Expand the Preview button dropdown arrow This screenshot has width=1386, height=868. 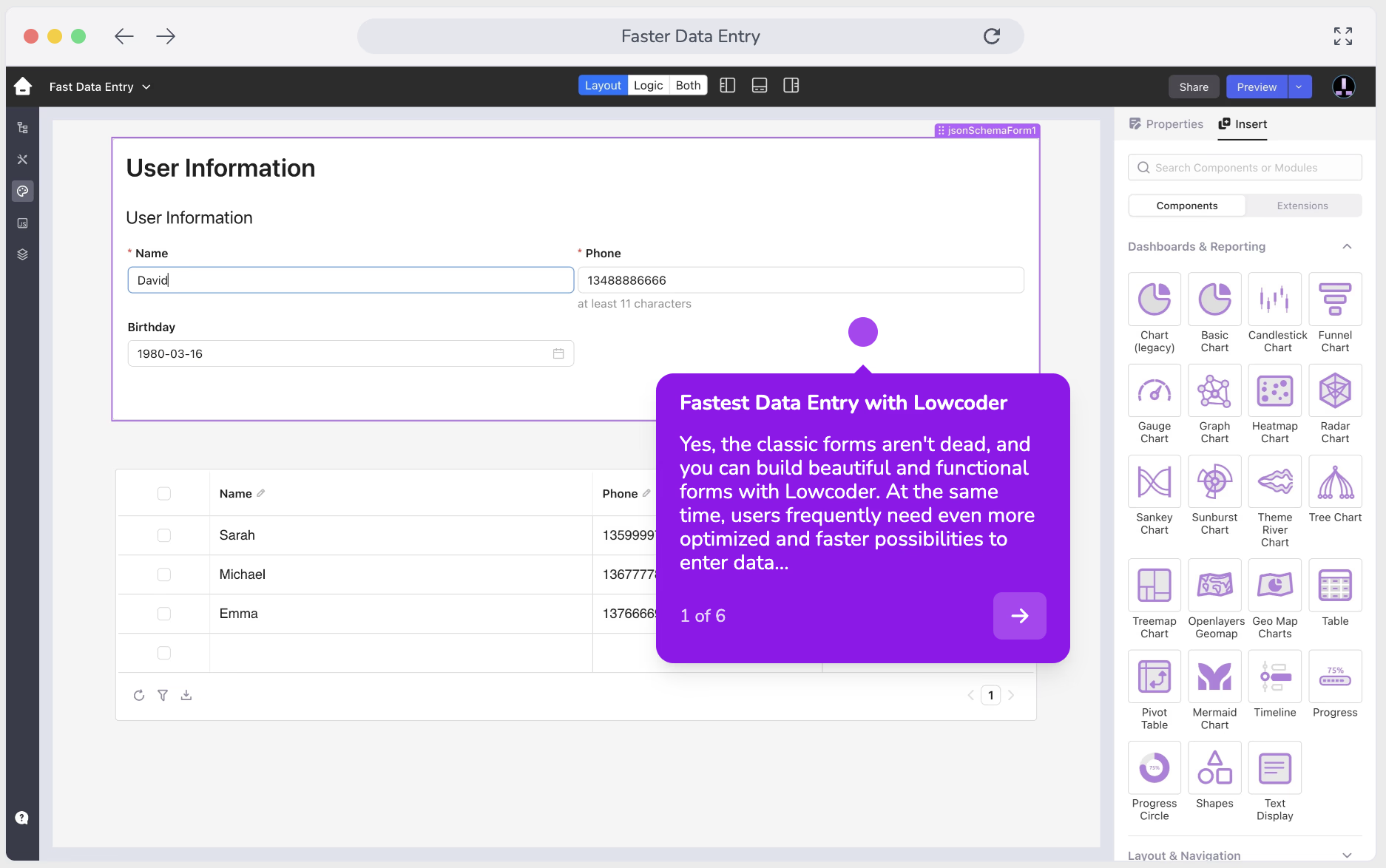(x=1298, y=87)
